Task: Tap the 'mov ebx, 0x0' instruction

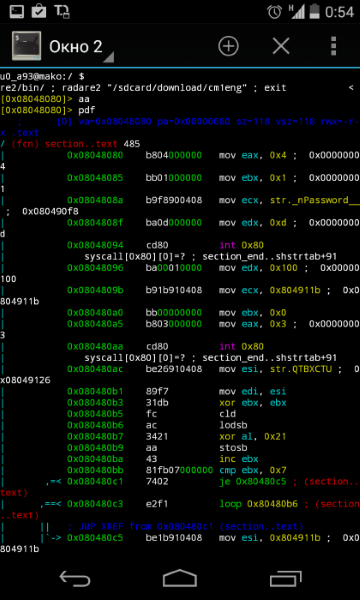Action: click(x=252, y=313)
